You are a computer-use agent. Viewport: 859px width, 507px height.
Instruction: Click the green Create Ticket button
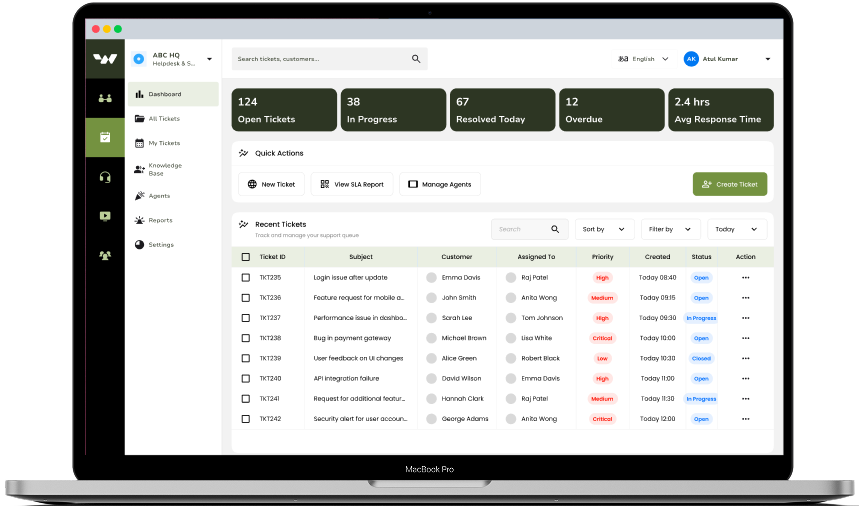(x=730, y=184)
